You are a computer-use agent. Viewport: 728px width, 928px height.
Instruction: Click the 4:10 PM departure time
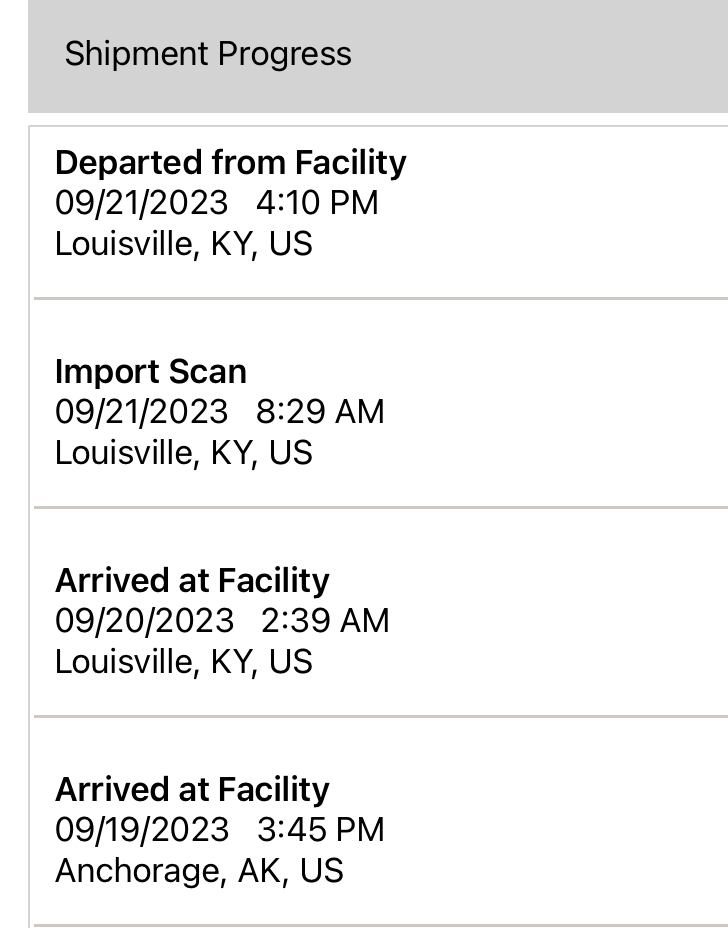(x=317, y=203)
